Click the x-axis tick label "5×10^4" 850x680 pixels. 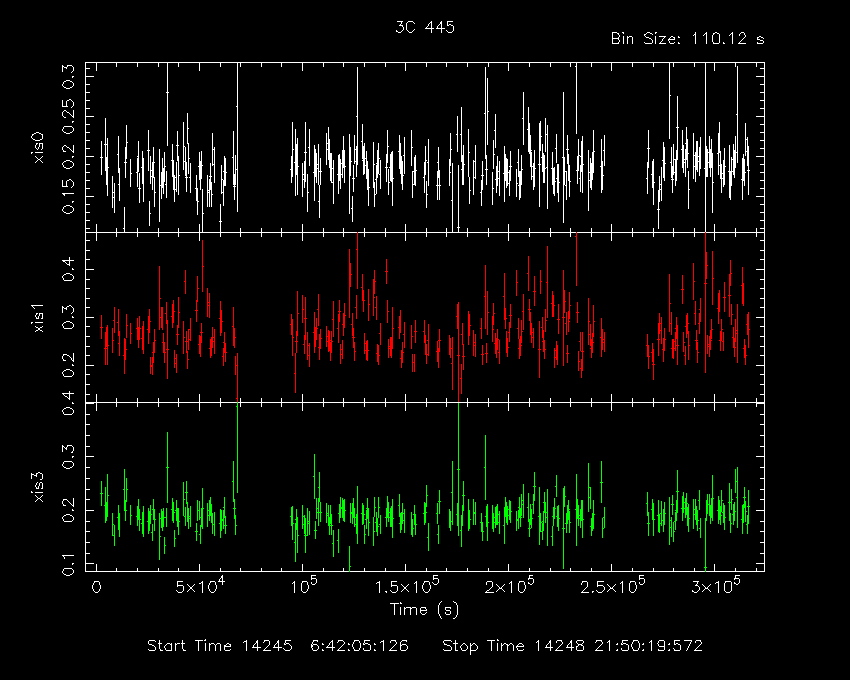200,586
